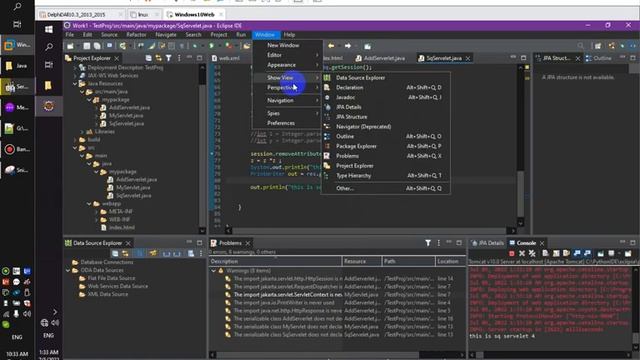Click Remove Launch X icon in Console
Screen dimensions: 640x360
coord(522,253)
